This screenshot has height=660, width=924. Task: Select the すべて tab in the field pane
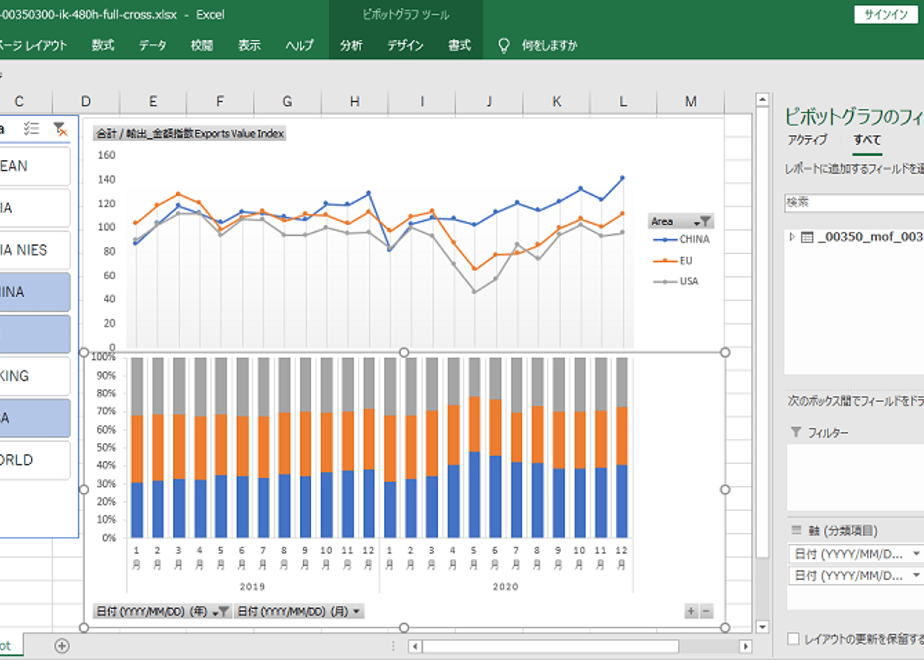(867, 140)
